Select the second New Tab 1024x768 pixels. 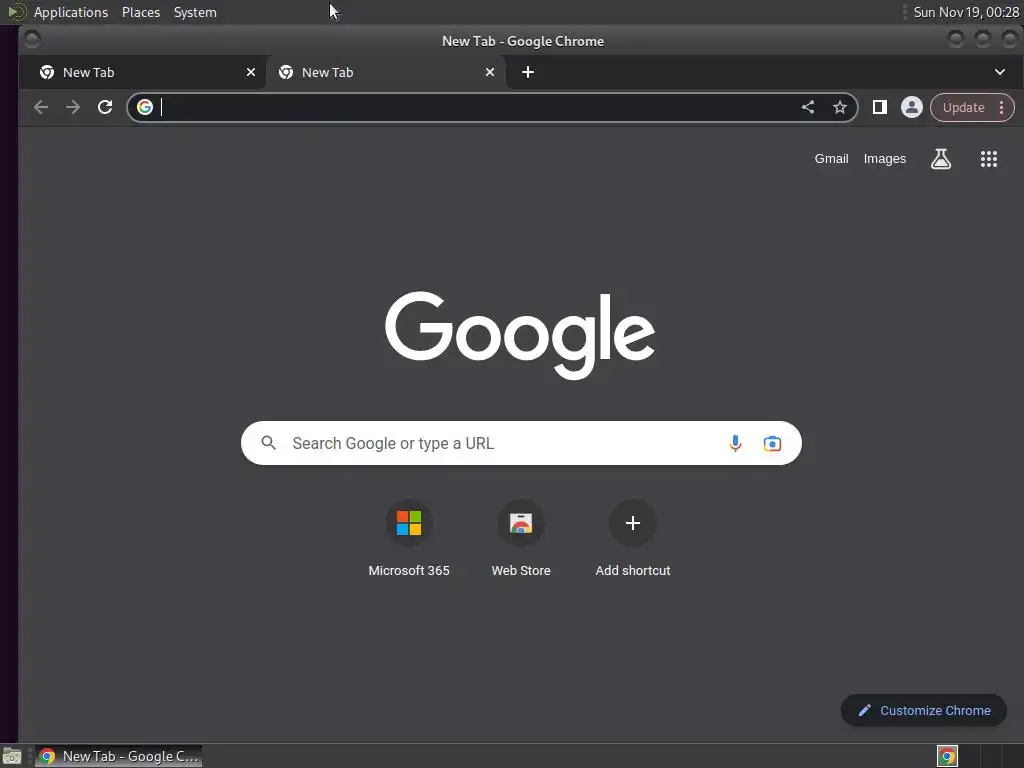[x=386, y=72]
